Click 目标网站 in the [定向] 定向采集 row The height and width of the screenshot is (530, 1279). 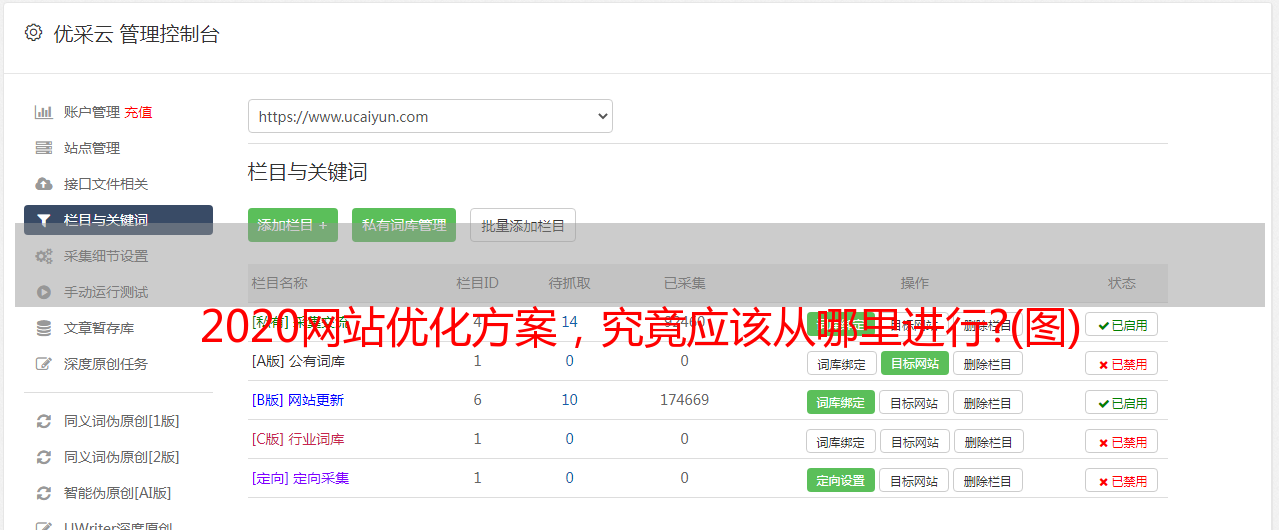[914, 481]
